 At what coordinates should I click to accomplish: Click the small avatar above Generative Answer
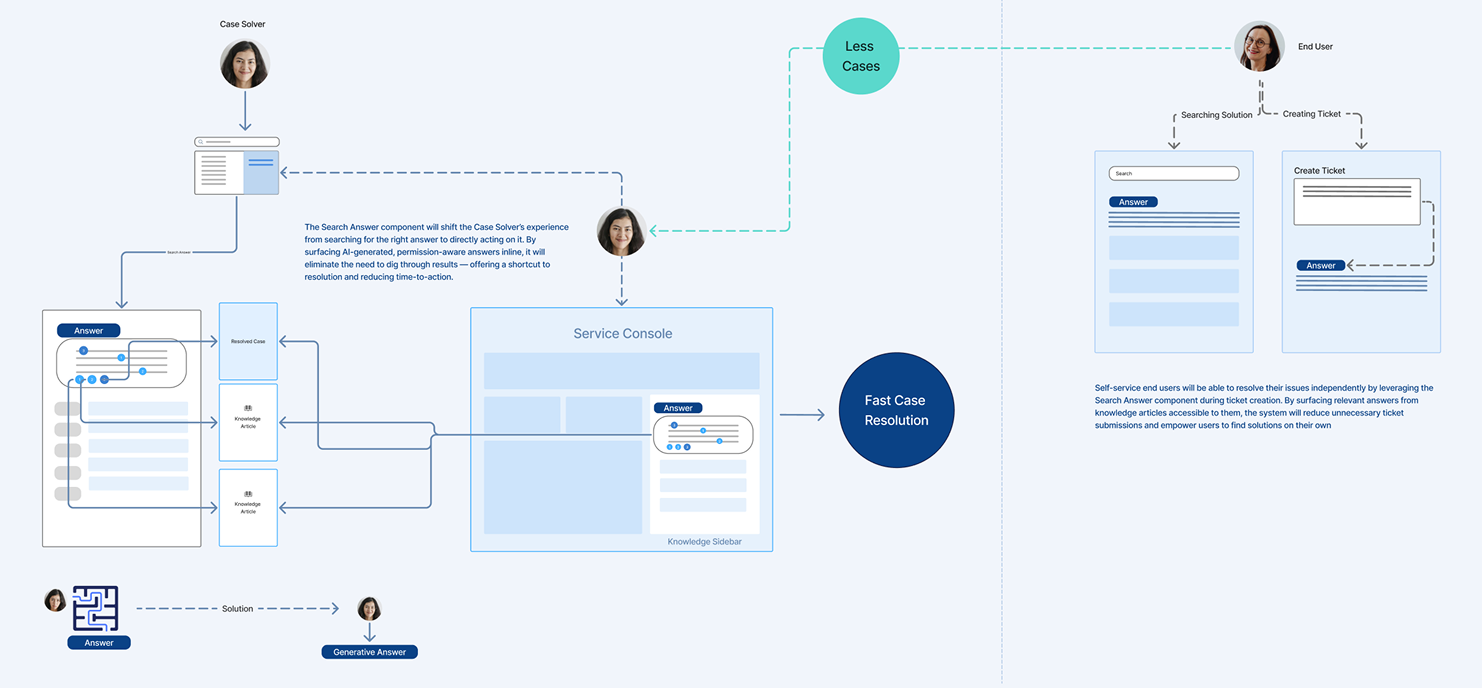[369, 609]
